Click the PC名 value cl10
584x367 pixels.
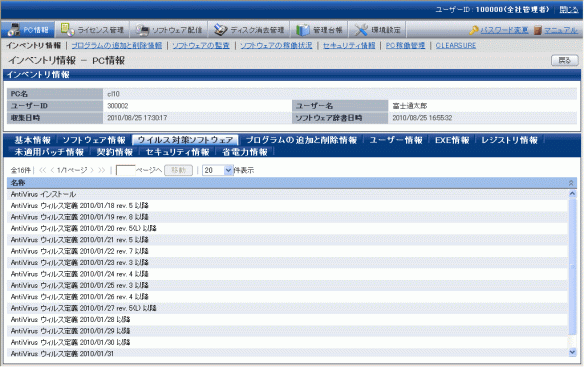point(113,94)
